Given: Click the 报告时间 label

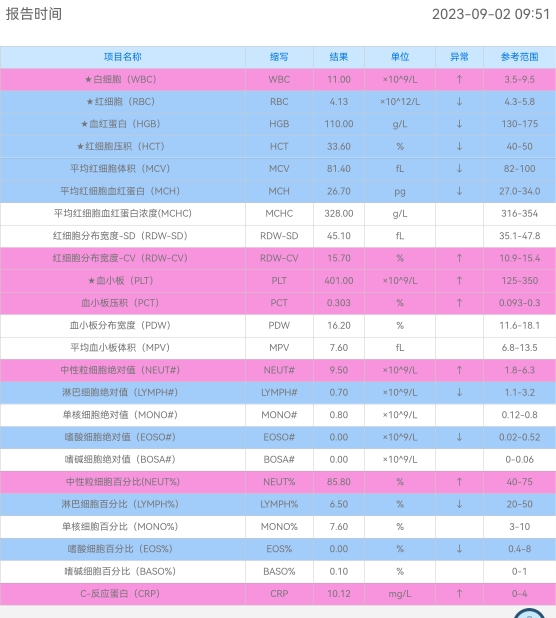Looking at the screenshot, I should 34,14.
